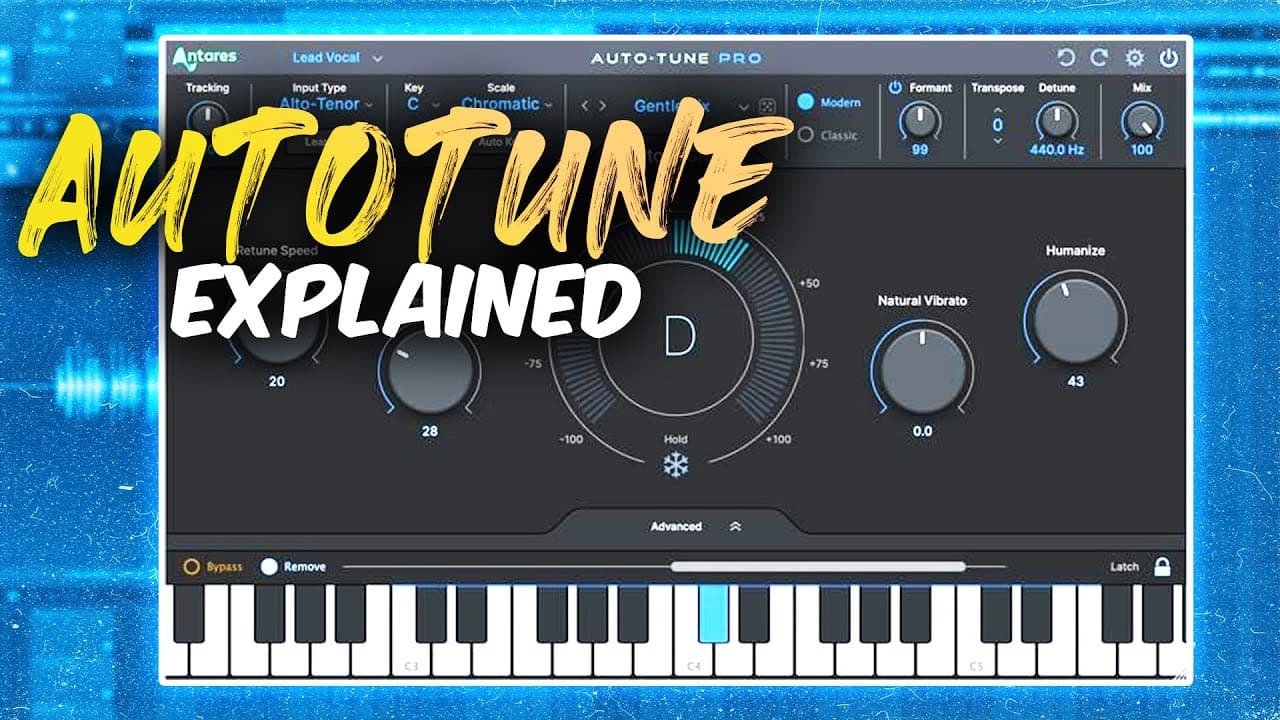Click the highlighted blue piano key
The width and height of the screenshot is (1280, 720).
(713, 614)
